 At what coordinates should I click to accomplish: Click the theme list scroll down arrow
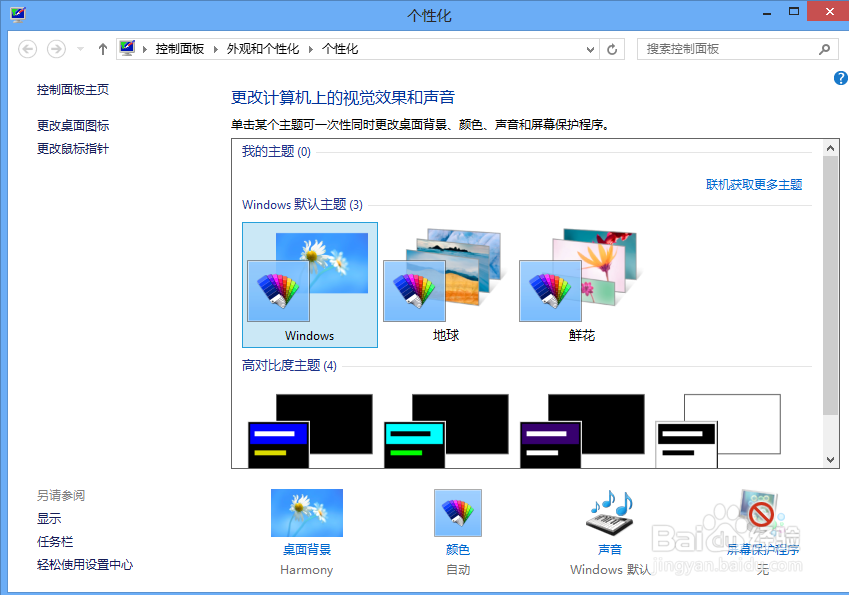831,460
